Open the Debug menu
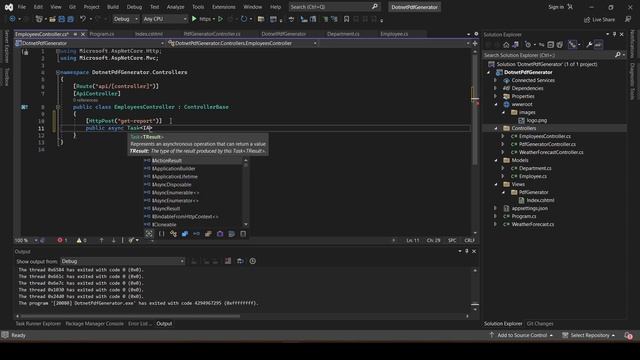This screenshot has height=360, width=640. pos(134,7)
